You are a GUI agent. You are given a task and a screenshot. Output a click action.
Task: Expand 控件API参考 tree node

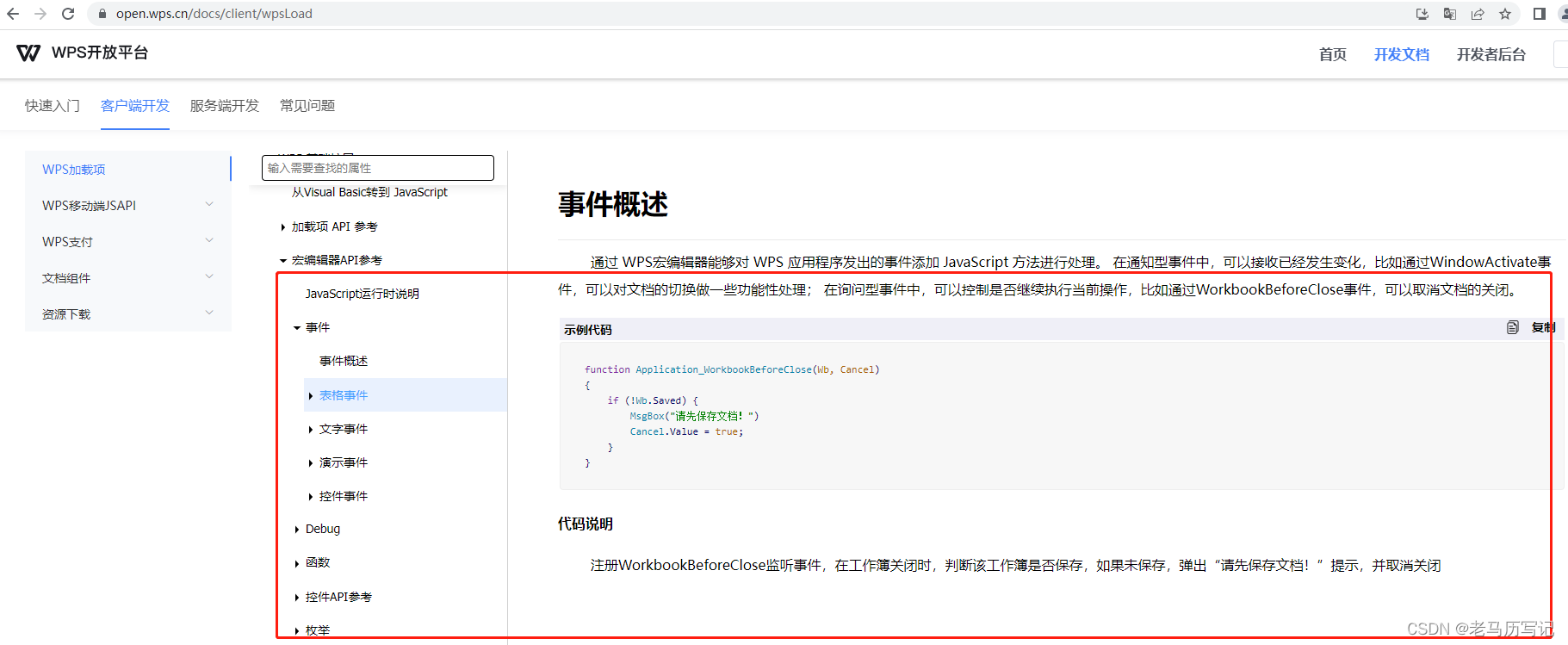pyautogui.click(x=297, y=598)
